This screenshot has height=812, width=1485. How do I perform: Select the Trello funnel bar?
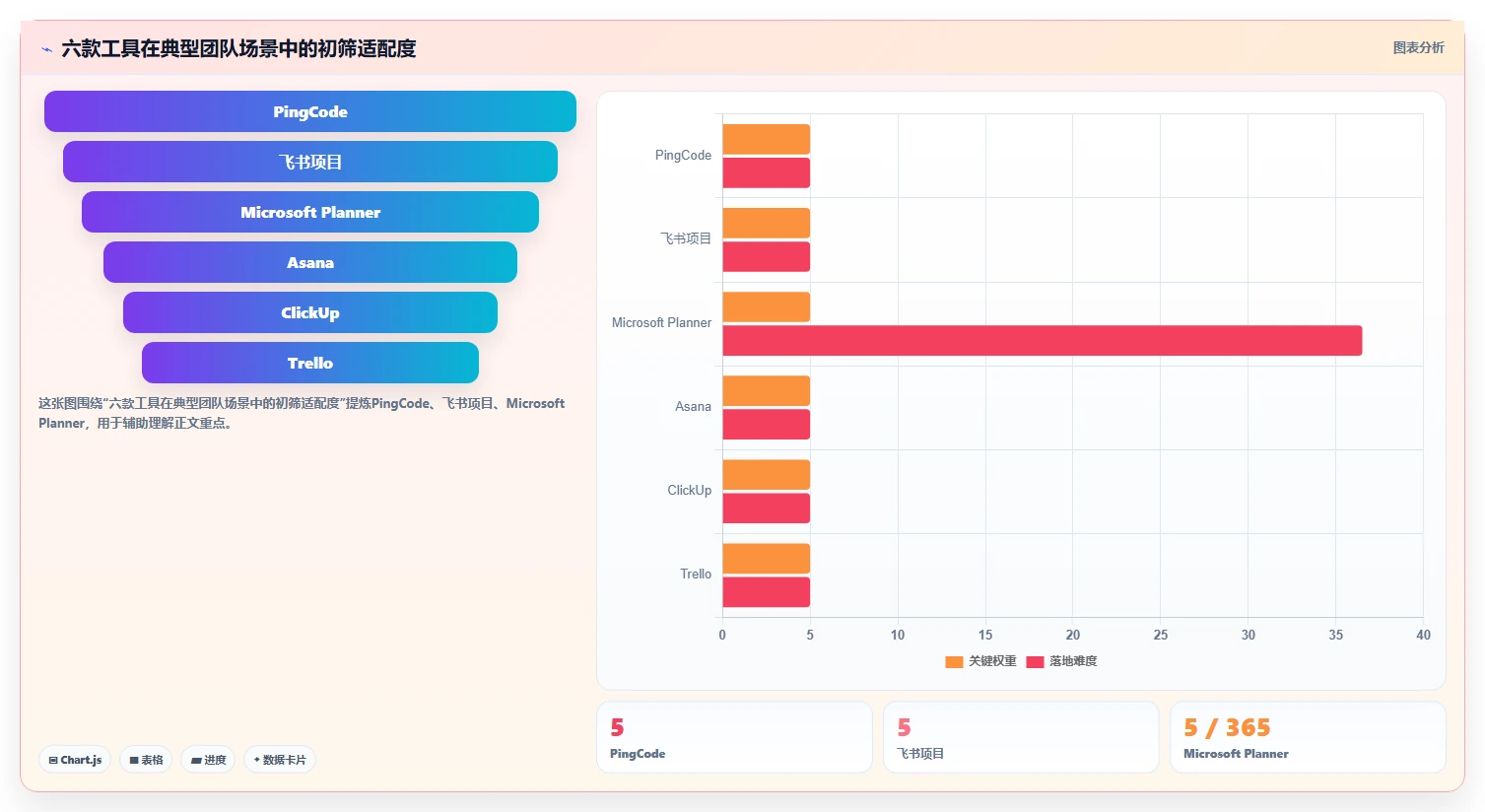point(310,363)
